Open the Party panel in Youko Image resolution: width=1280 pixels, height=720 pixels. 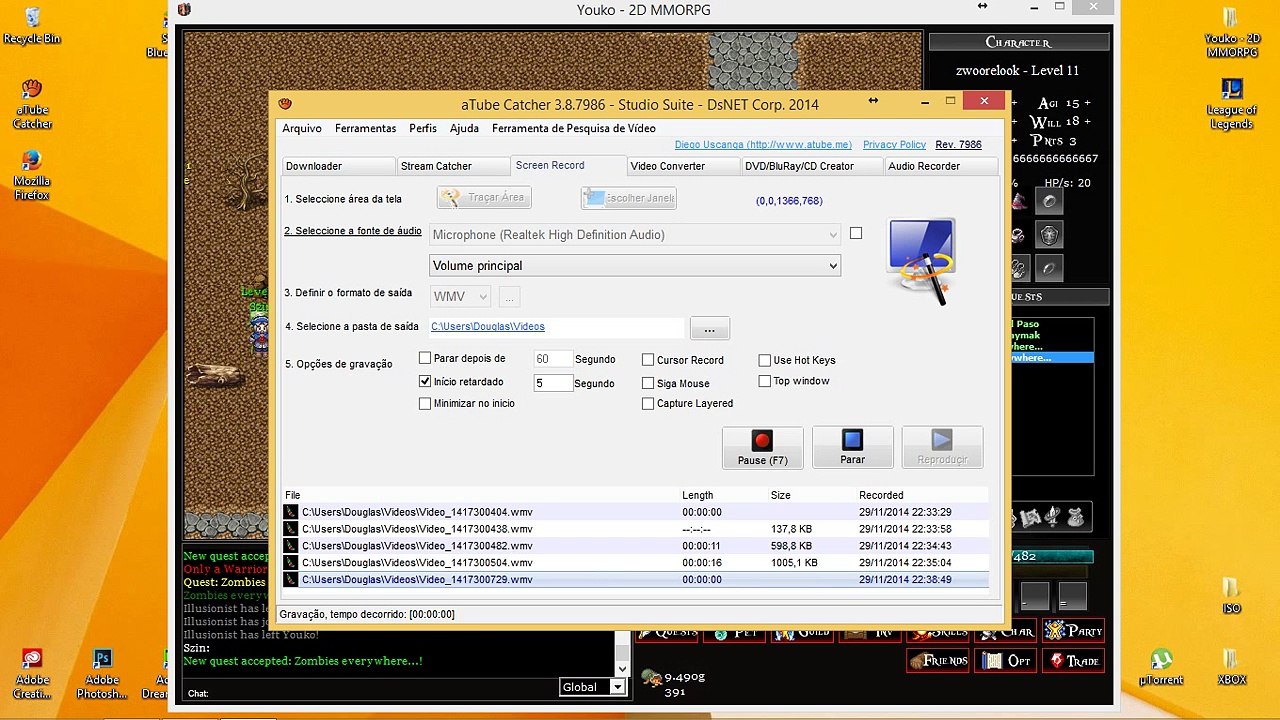(1073, 631)
